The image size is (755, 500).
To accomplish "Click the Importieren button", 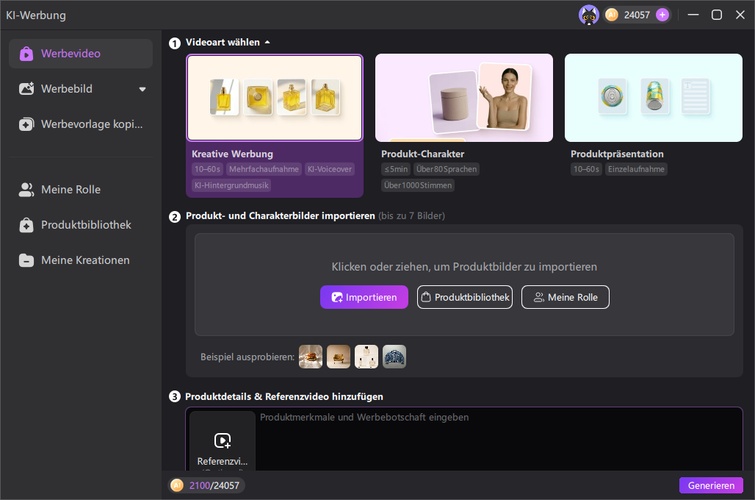I will tap(364, 297).
